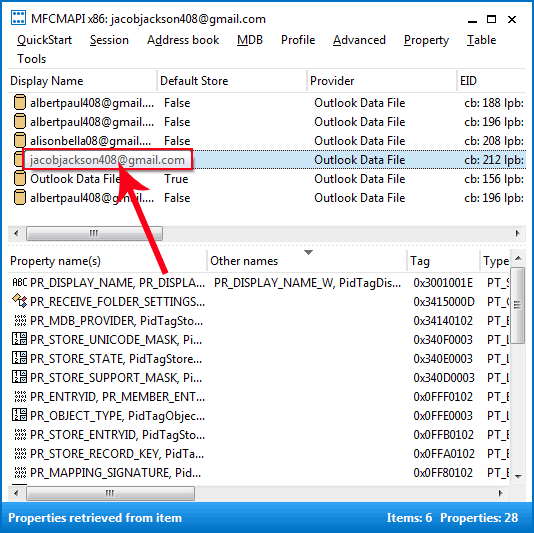Select the PR_RECEIVE_FOLDER_SETTINGS property
Screen dimensions: 534x533
[x=117, y=302]
